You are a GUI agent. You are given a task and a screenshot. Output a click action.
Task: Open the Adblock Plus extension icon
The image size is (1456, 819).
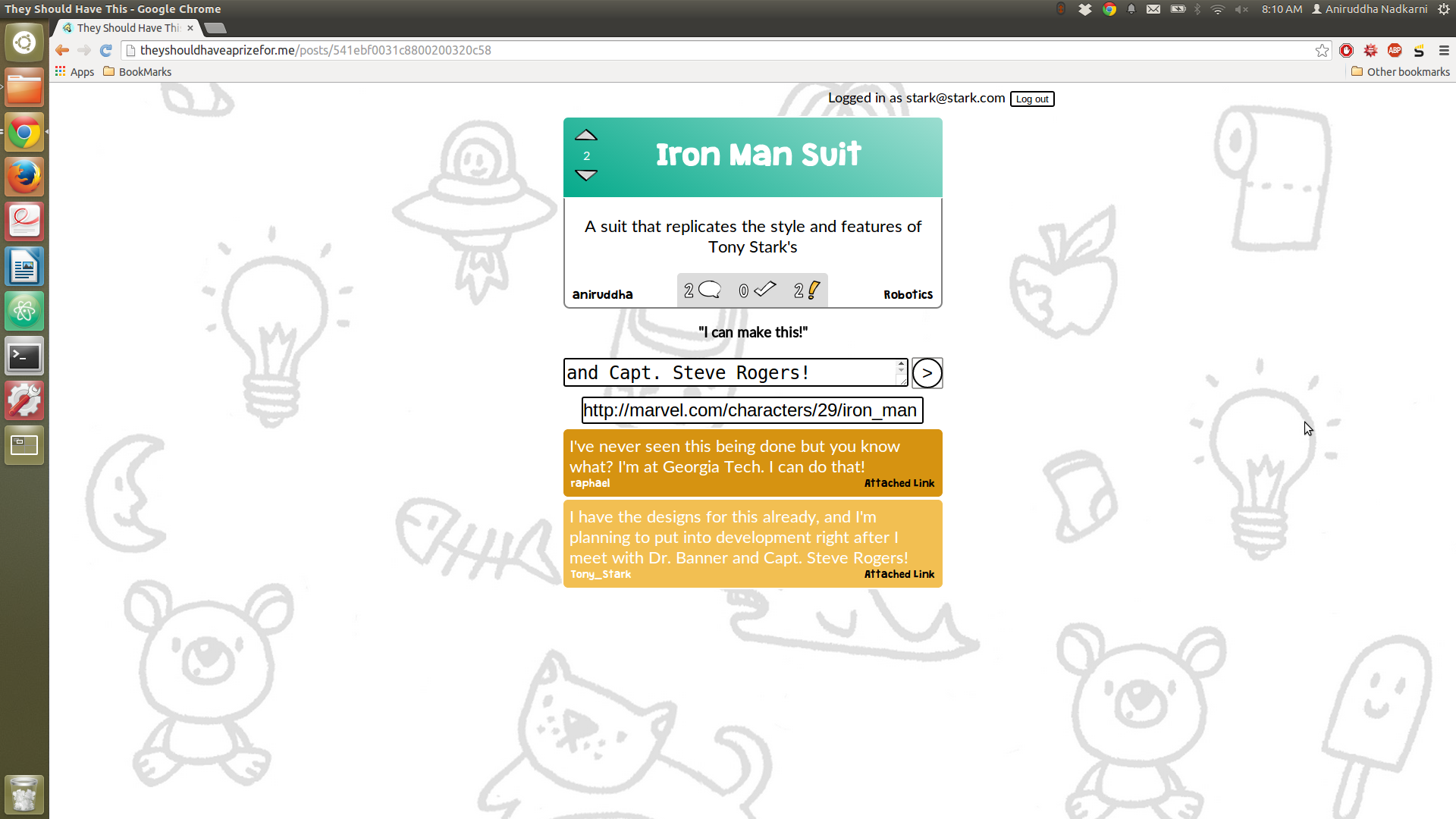pyautogui.click(x=1394, y=50)
